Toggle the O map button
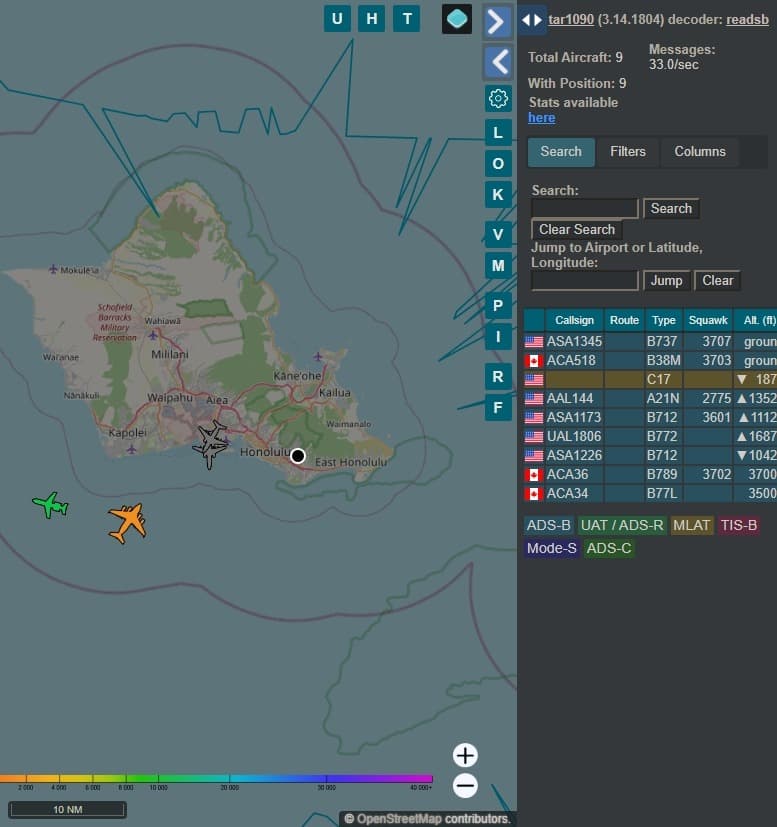 tap(498, 164)
